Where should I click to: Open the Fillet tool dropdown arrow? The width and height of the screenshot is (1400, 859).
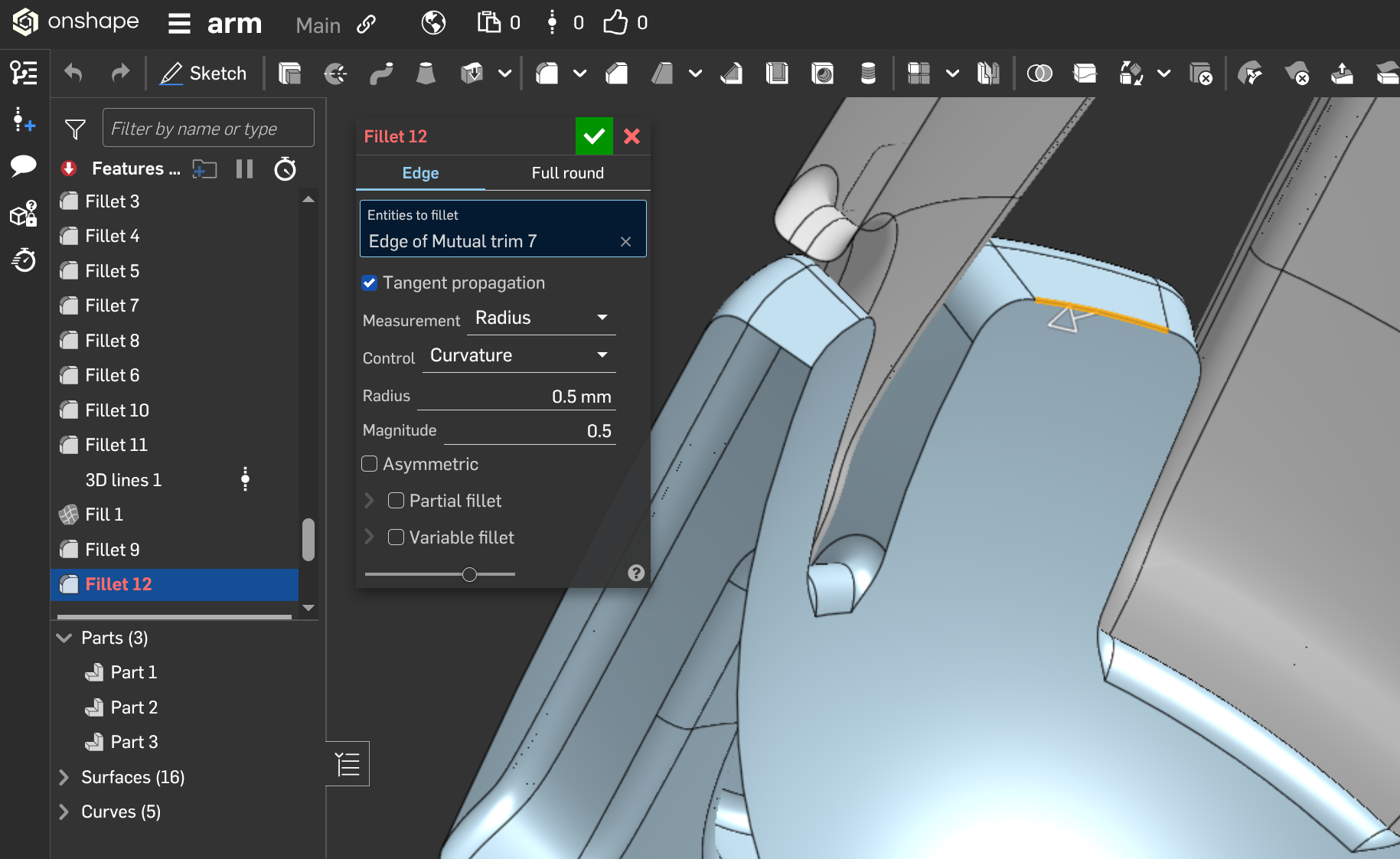[x=580, y=73]
